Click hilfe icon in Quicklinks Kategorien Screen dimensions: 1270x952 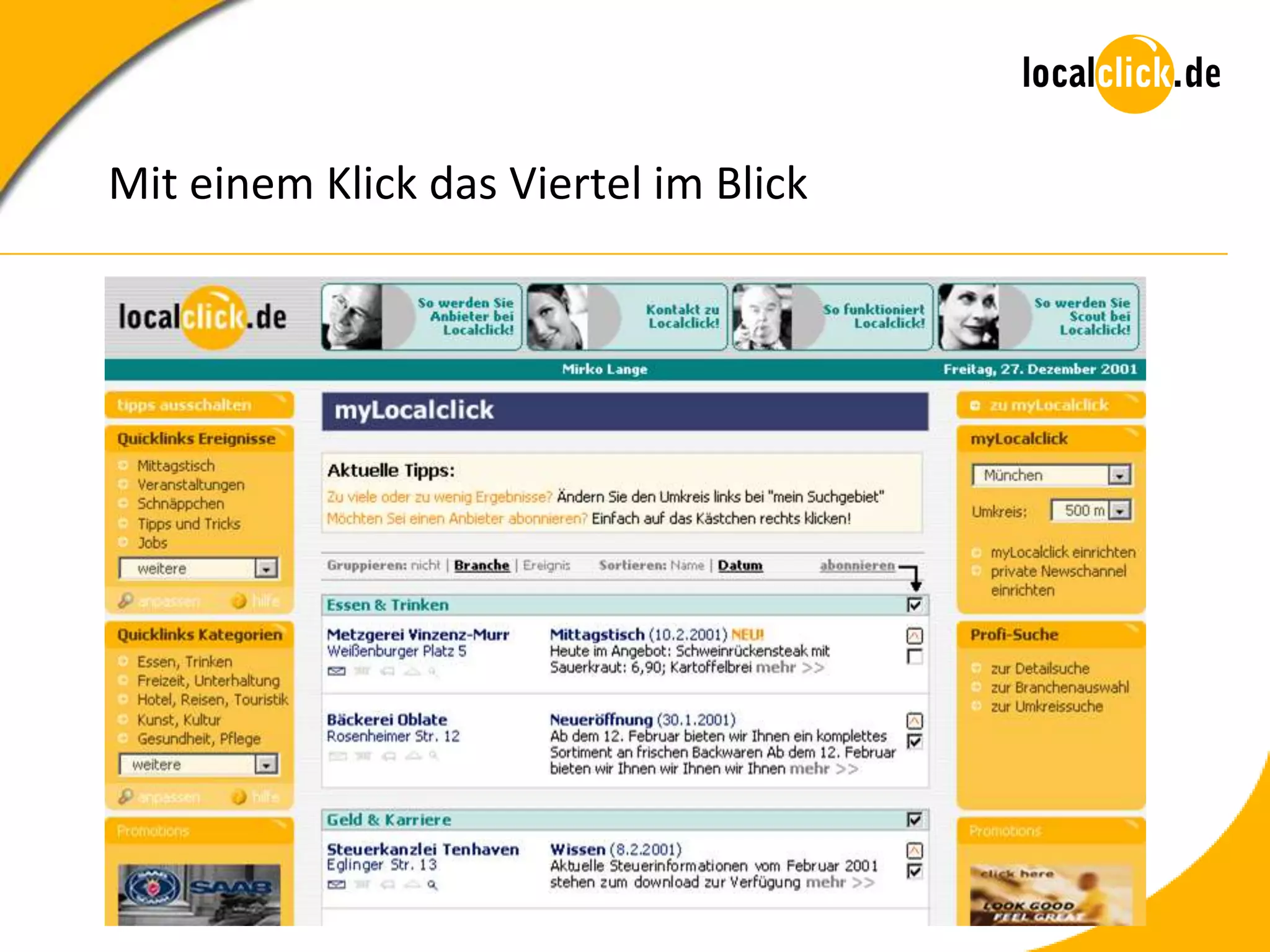(239, 797)
